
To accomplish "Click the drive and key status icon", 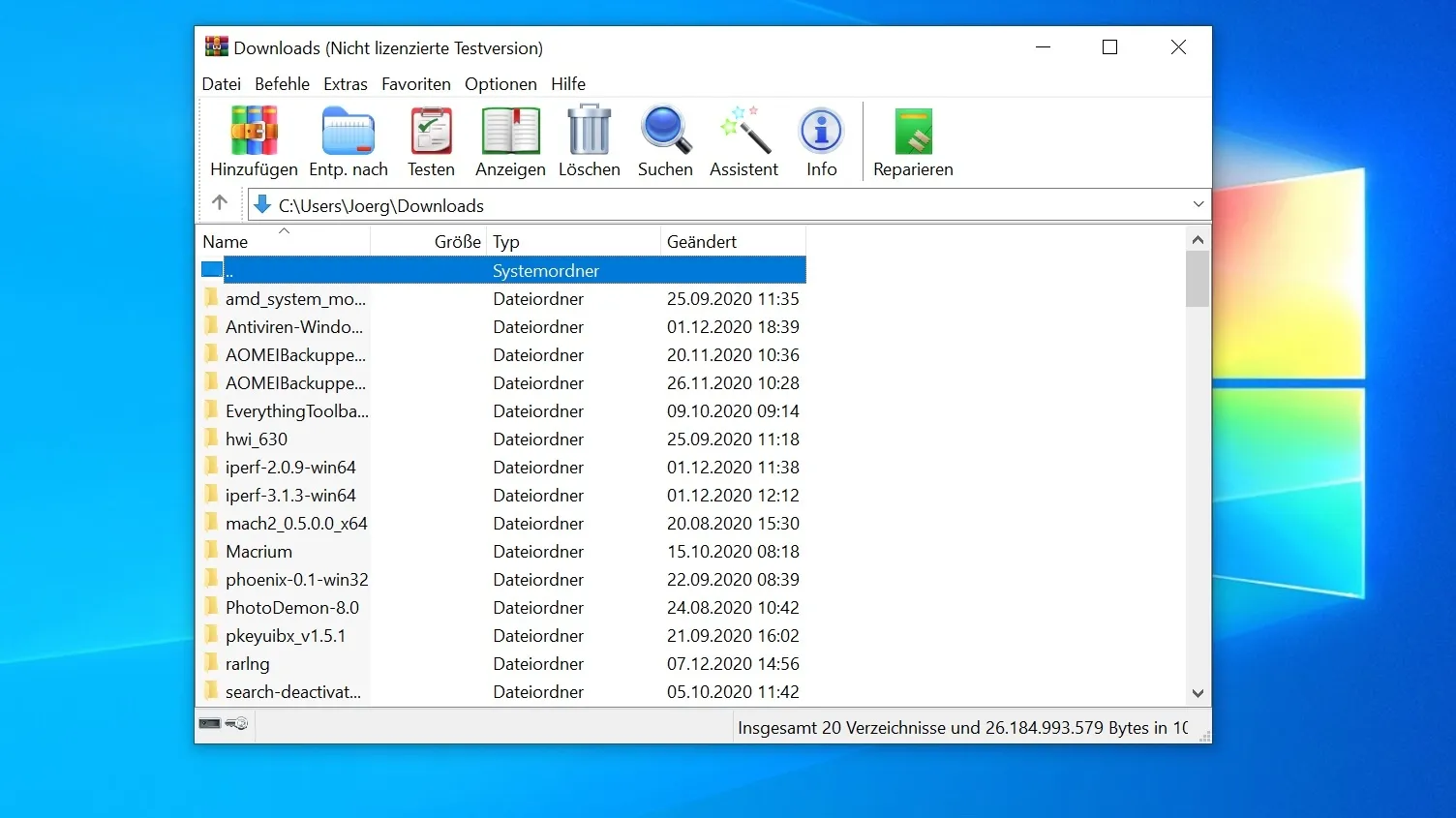I will (x=224, y=724).
